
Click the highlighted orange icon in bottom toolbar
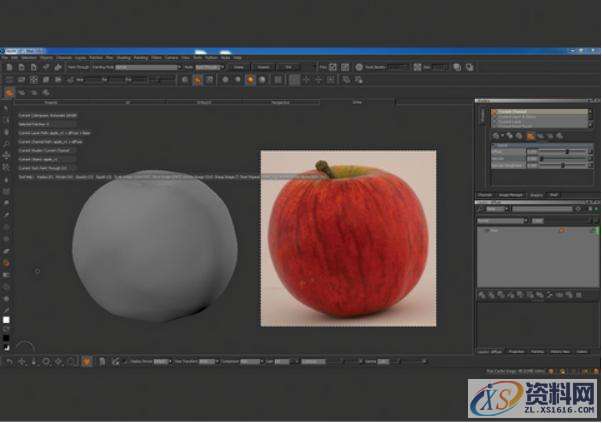[88, 360]
